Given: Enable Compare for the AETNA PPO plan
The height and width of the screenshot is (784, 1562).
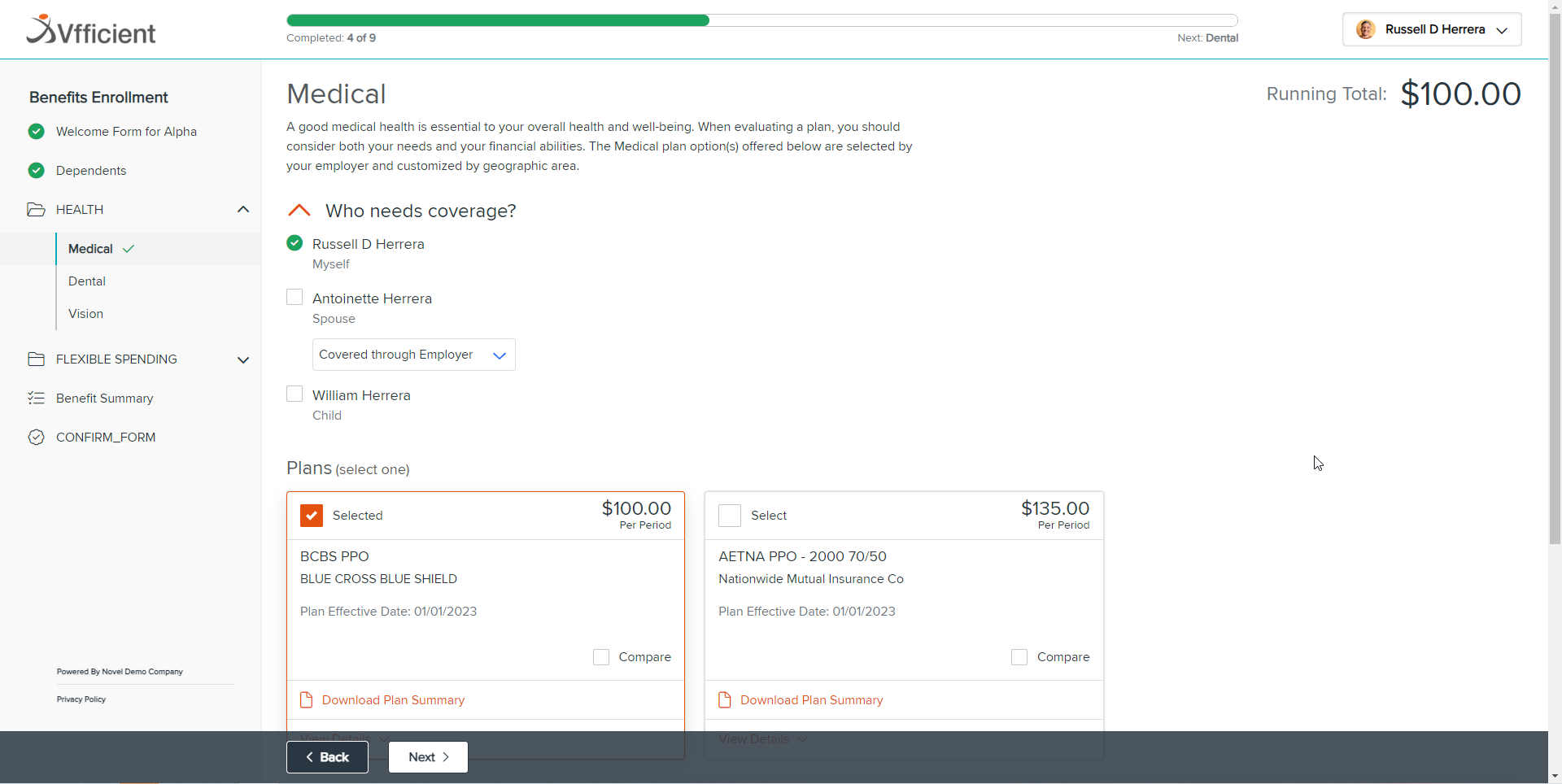Looking at the screenshot, I should pyautogui.click(x=1019, y=656).
